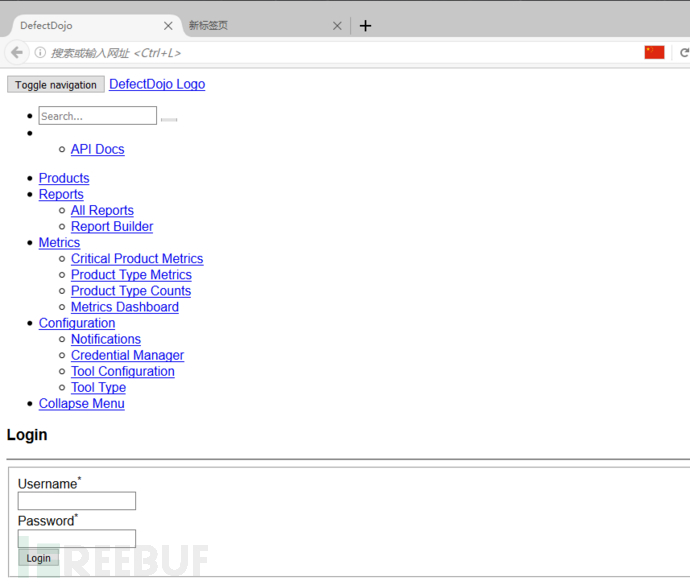This screenshot has height=585, width=690.
Task: Click the browser back arrow button
Action: click(x=17, y=53)
